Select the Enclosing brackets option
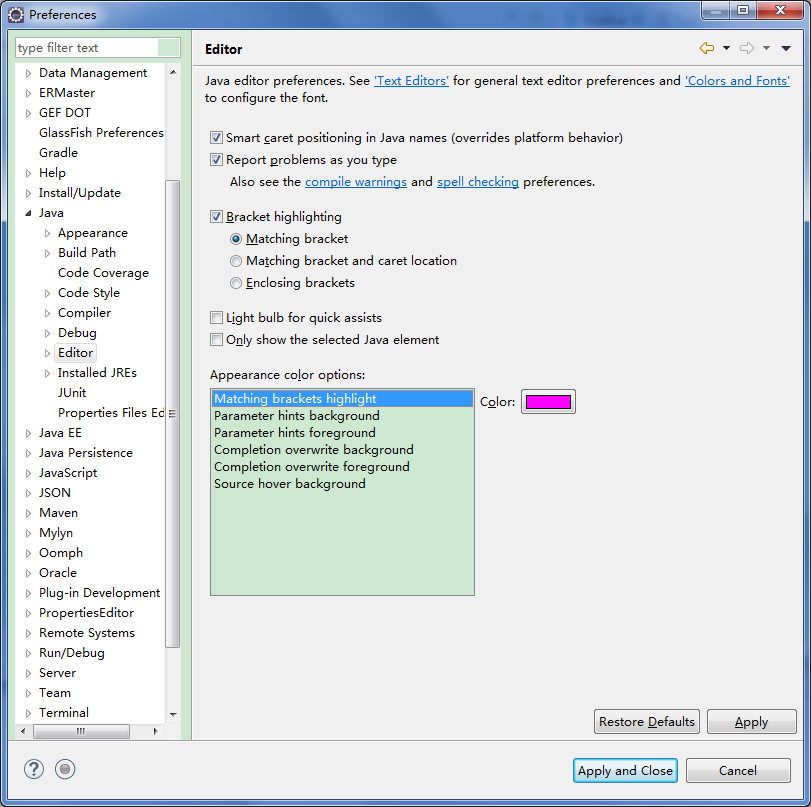 [236, 283]
